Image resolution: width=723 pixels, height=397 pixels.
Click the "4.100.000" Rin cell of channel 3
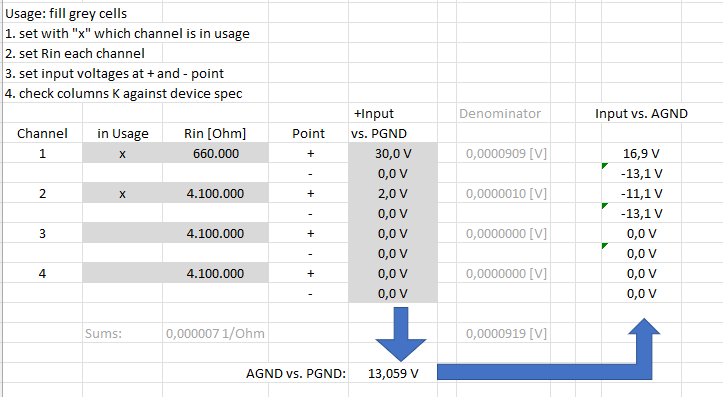(215, 234)
